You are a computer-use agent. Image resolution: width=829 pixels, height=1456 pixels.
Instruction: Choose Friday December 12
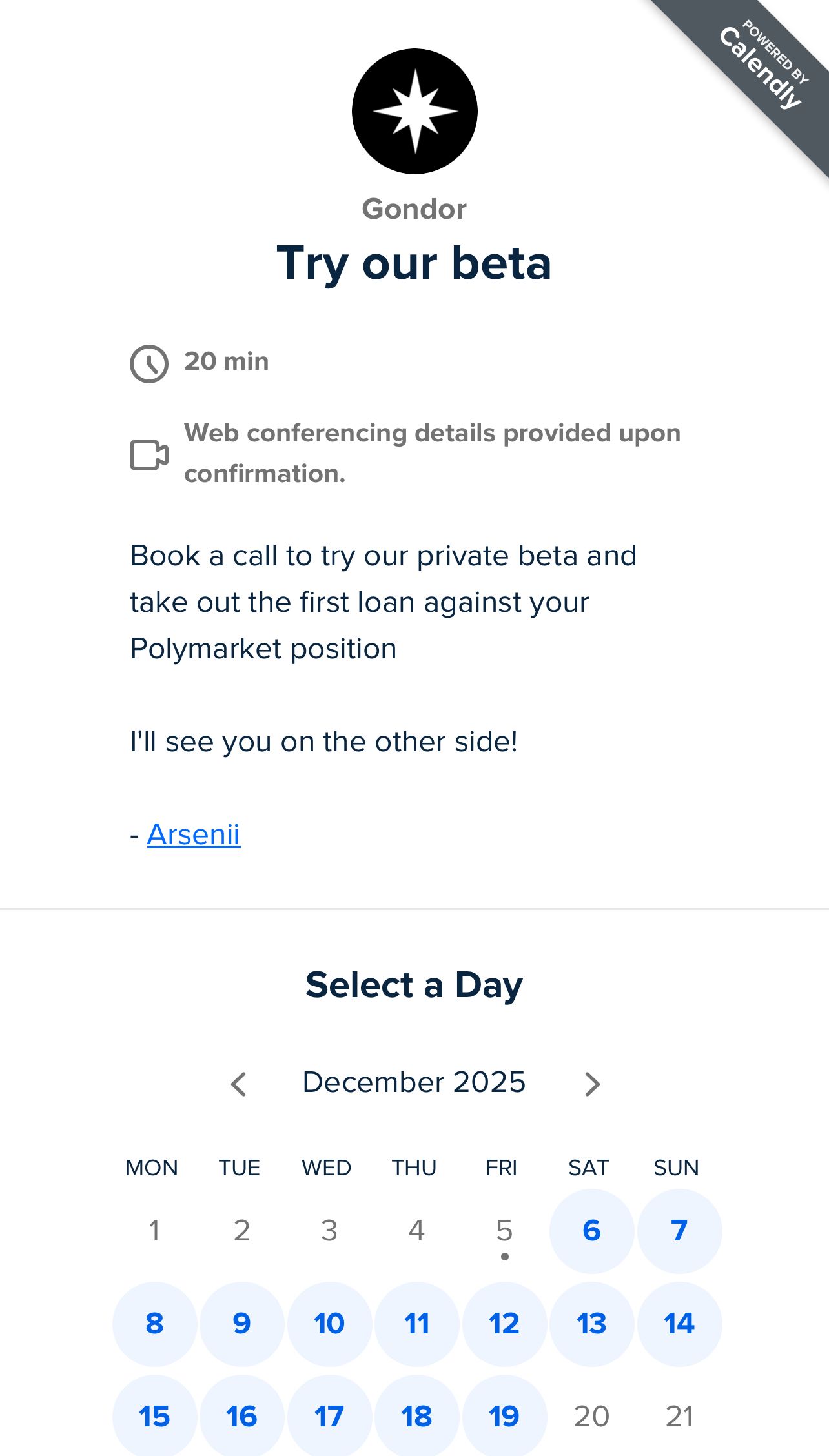[x=504, y=1324]
